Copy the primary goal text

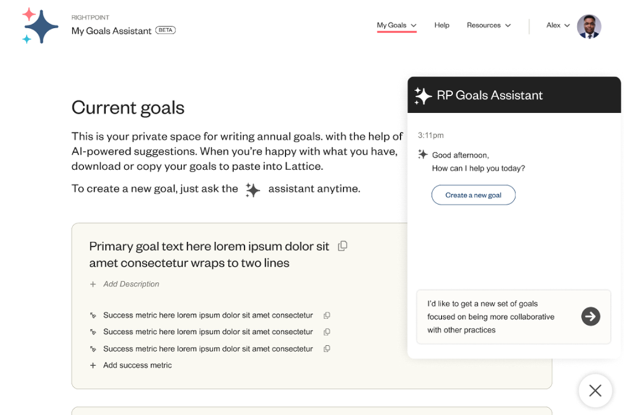(x=343, y=246)
